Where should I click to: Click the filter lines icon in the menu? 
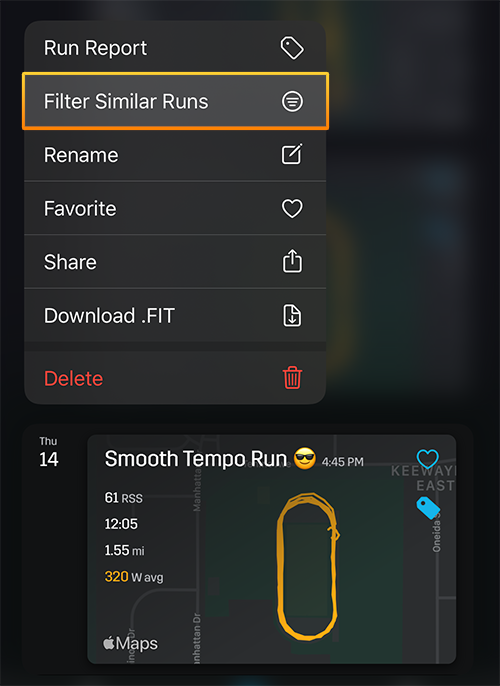point(292,102)
